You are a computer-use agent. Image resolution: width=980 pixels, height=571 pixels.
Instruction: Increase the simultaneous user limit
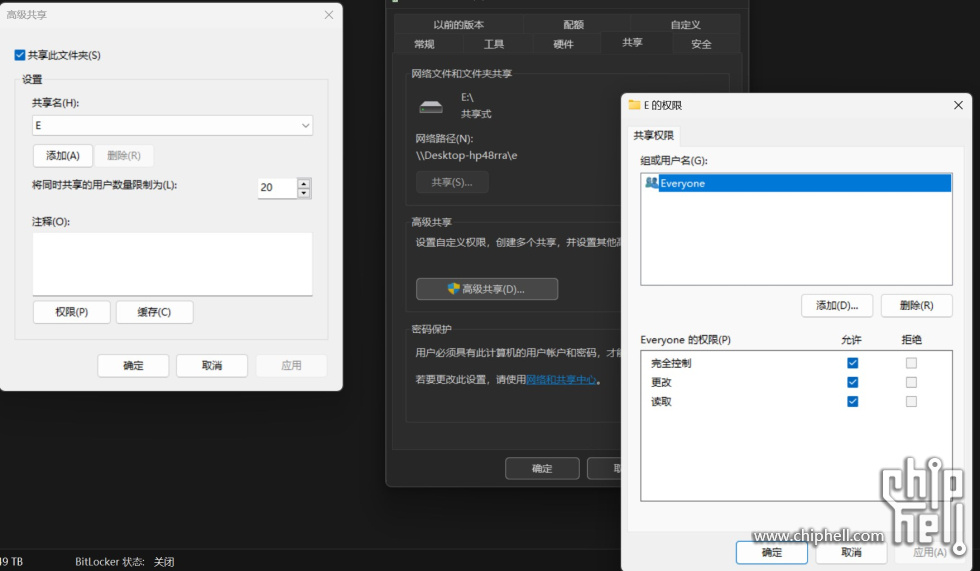(304, 183)
